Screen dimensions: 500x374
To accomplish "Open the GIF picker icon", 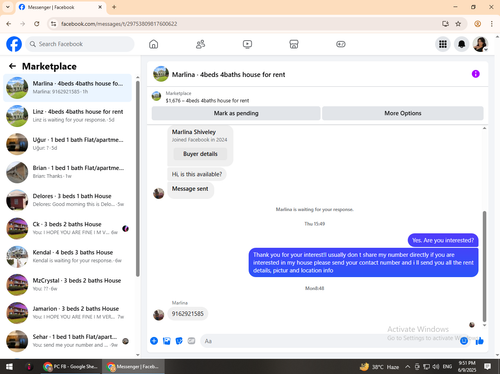I will tap(191, 341).
